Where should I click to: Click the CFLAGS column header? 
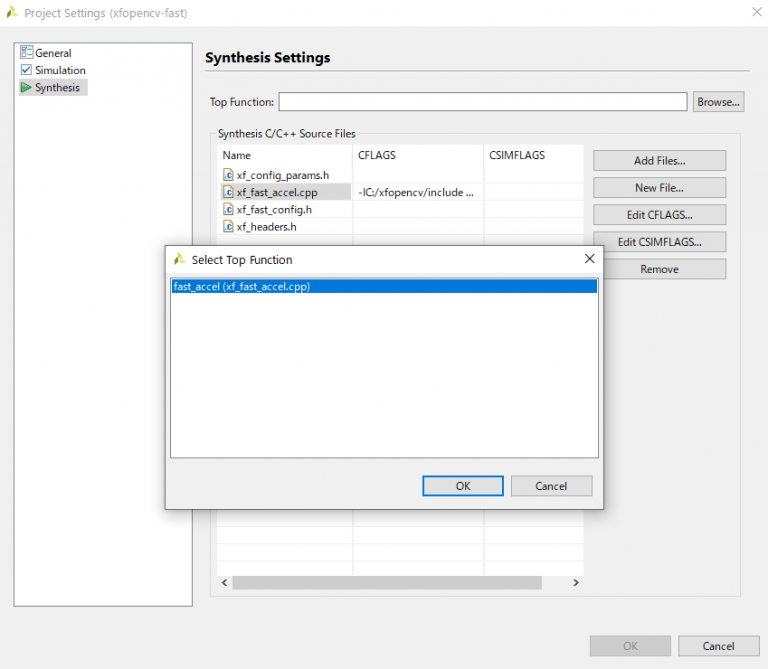[378, 155]
